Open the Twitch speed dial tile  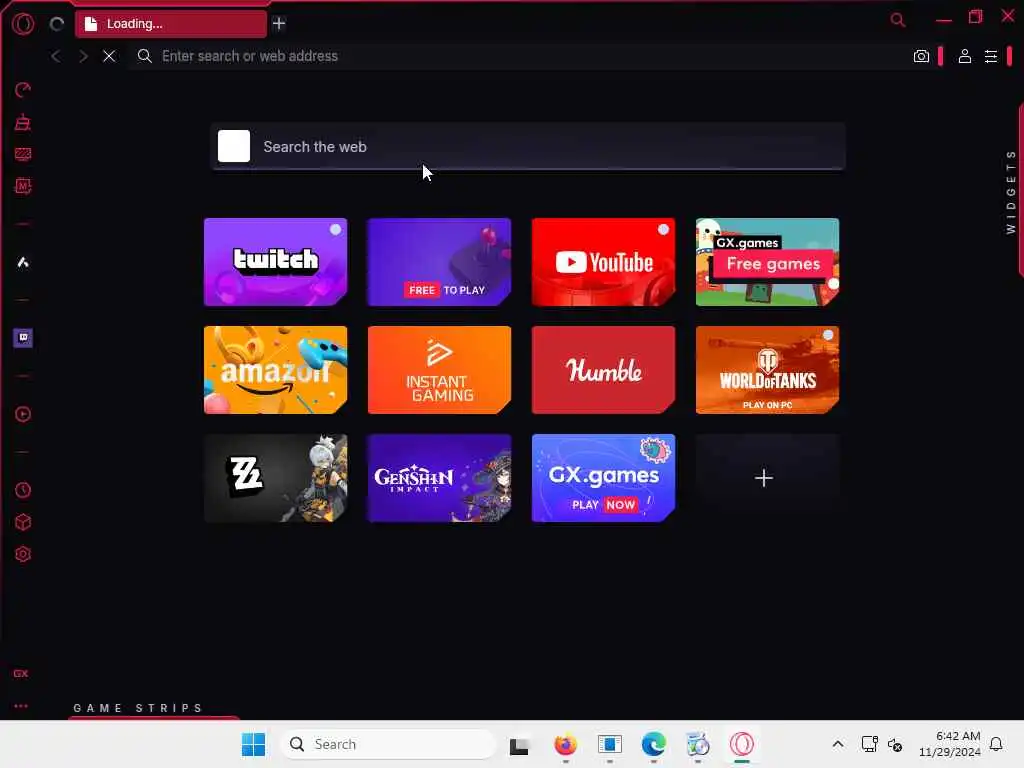276,262
